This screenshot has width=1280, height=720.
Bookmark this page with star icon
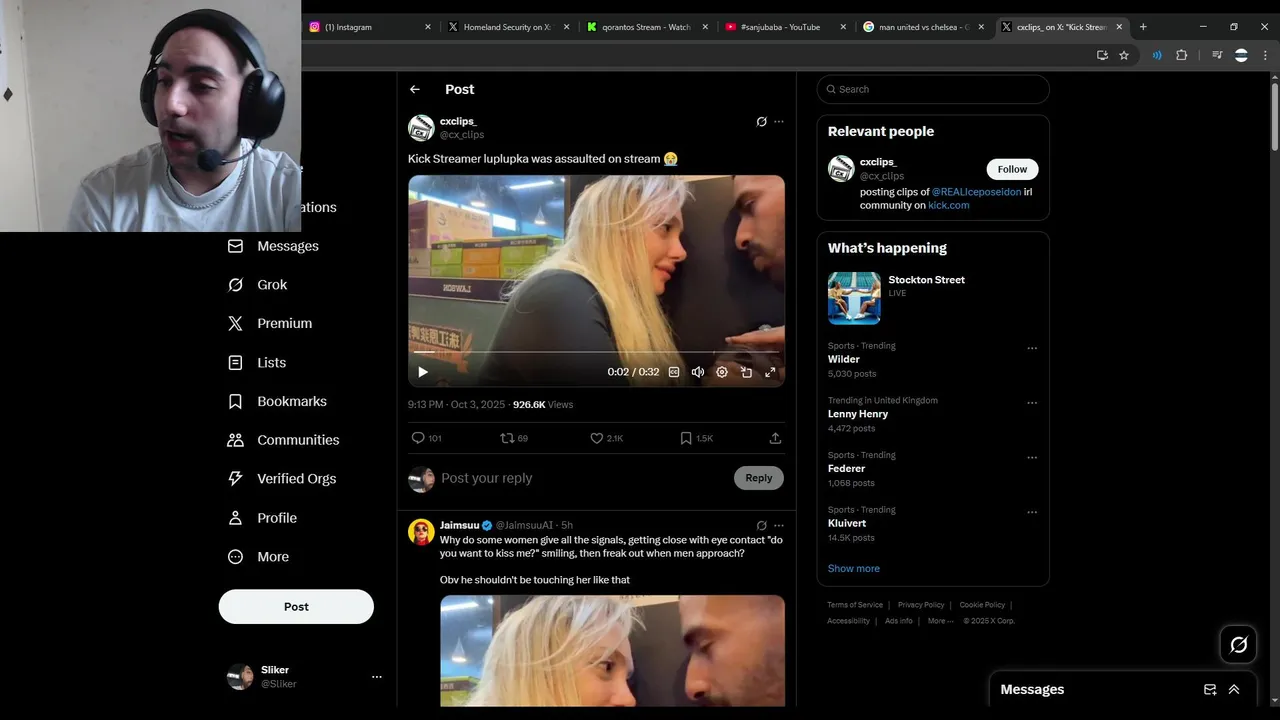pyautogui.click(x=1124, y=56)
